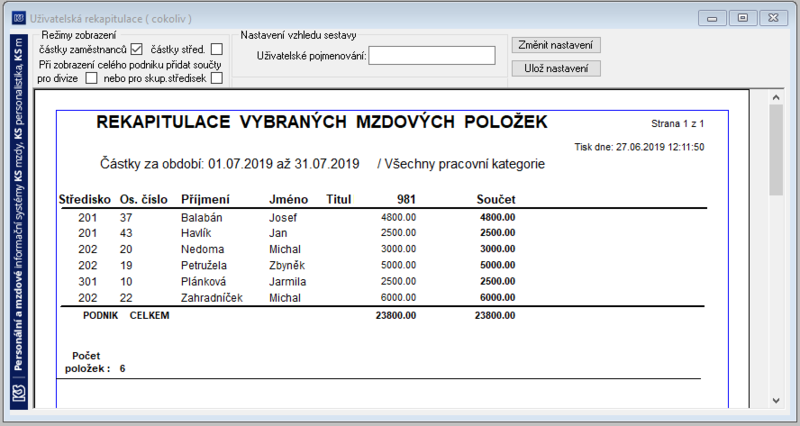Click Os. číslo 19
800x426 pixels.
point(126,266)
